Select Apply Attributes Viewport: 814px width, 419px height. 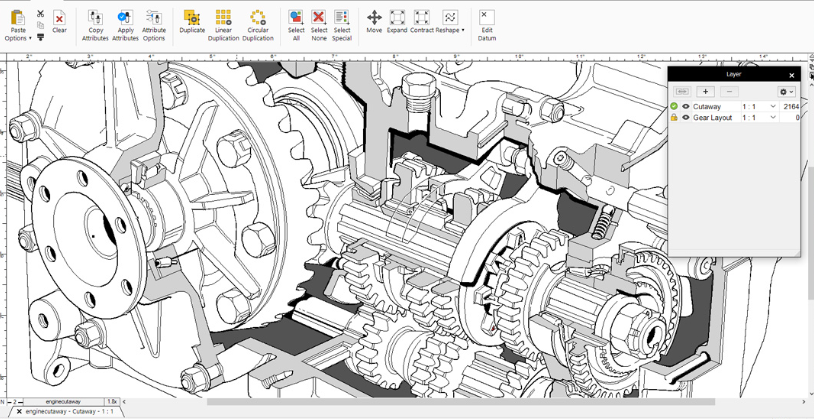[125, 25]
